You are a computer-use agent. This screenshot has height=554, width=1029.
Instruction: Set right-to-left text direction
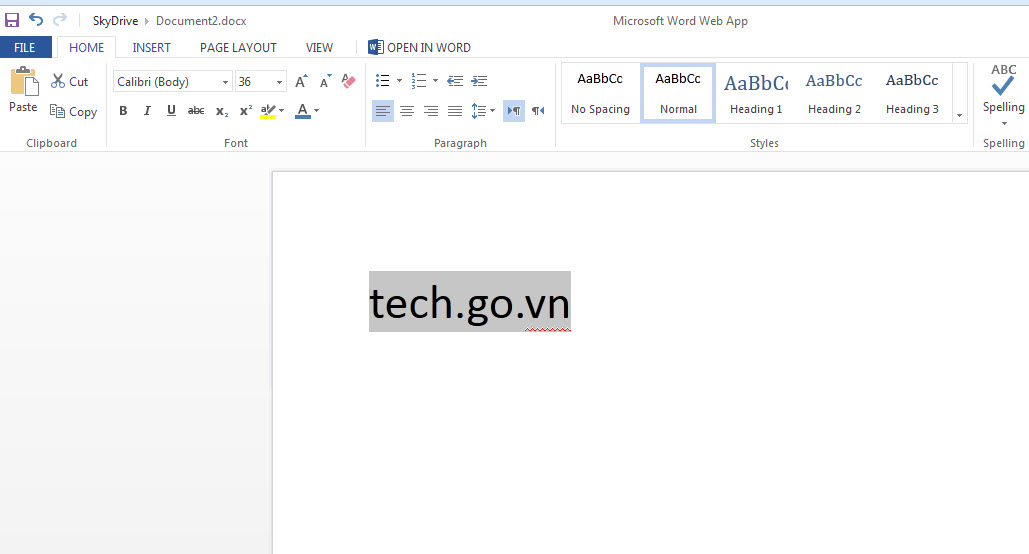tap(538, 111)
